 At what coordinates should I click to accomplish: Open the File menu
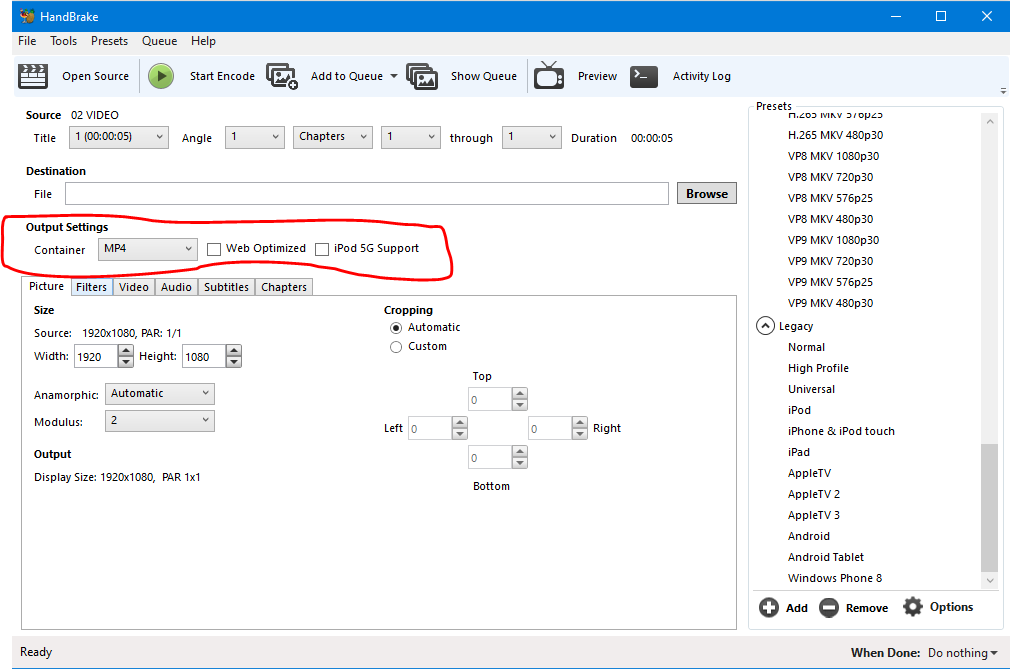point(27,41)
